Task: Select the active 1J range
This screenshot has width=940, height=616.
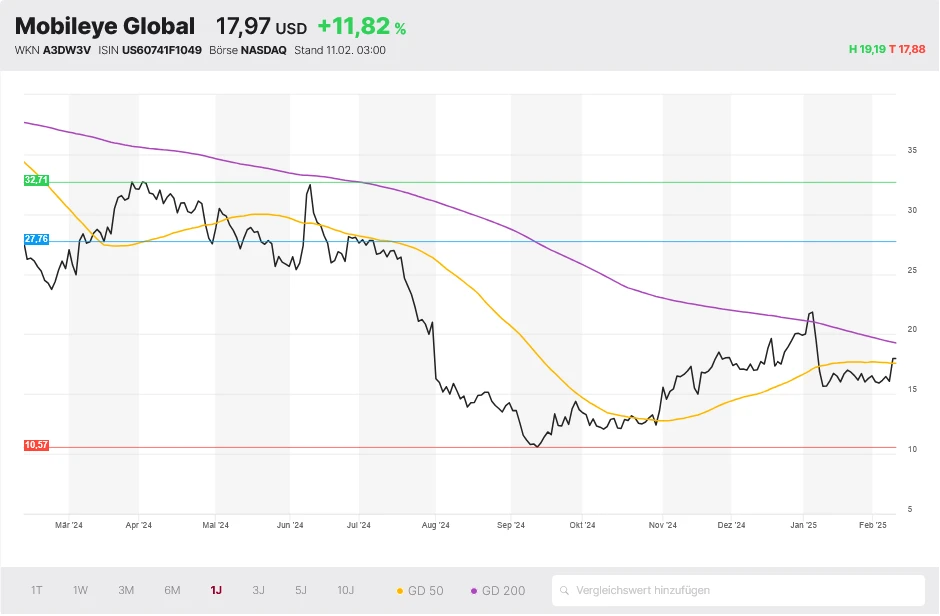Action: pyautogui.click(x=216, y=590)
